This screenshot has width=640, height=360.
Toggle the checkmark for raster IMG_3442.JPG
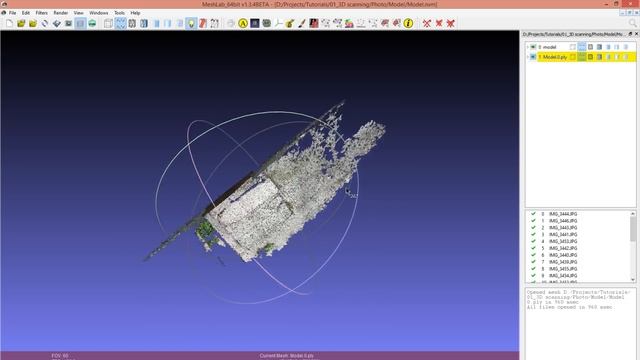[x=533, y=248]
